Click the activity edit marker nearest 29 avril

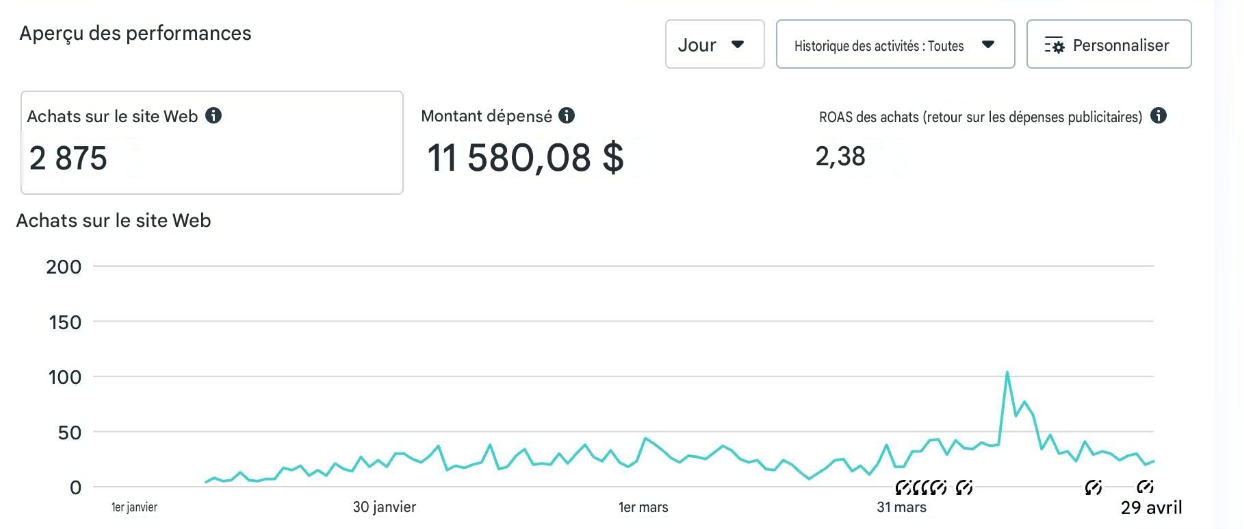(x=1146, y=487)
